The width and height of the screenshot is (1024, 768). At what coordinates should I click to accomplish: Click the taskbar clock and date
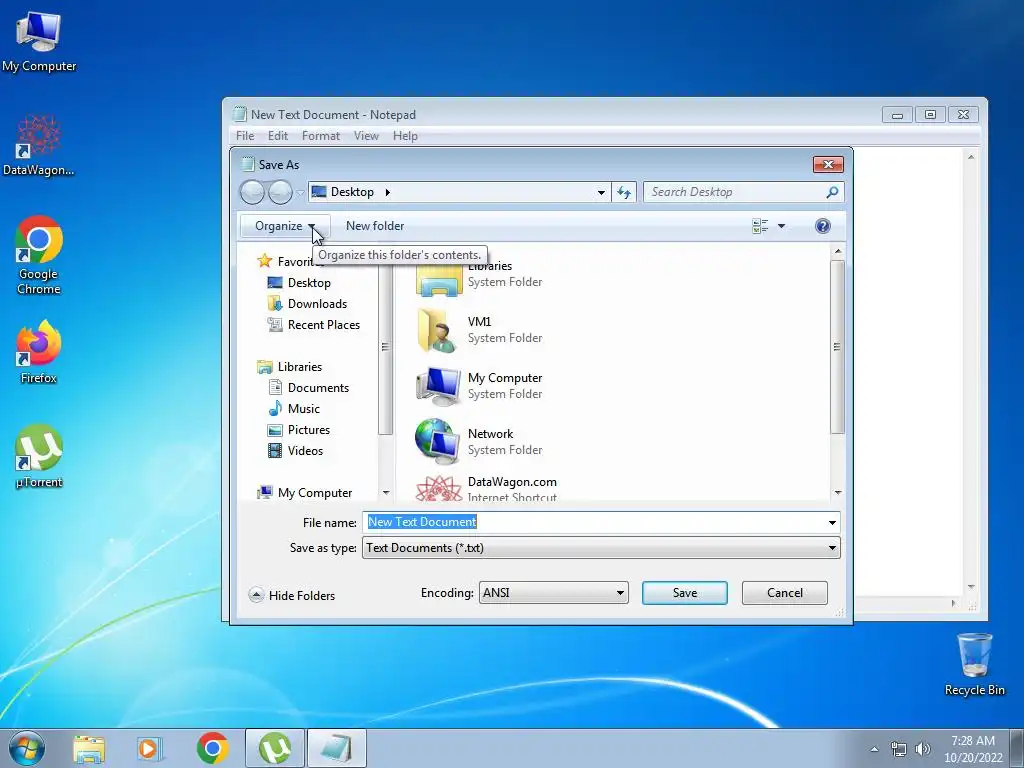972,748
